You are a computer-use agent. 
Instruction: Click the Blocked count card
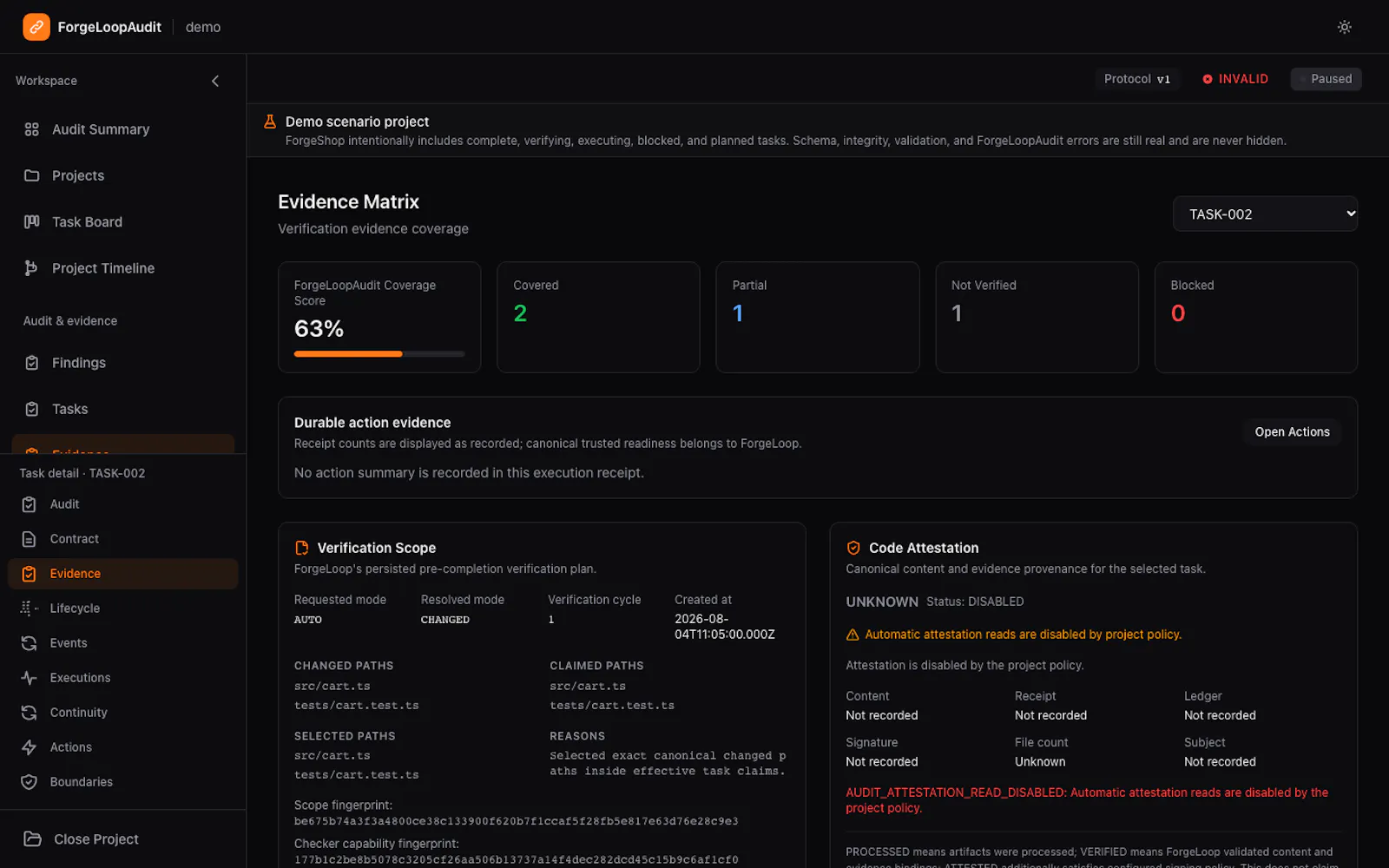coord(1256,317)
